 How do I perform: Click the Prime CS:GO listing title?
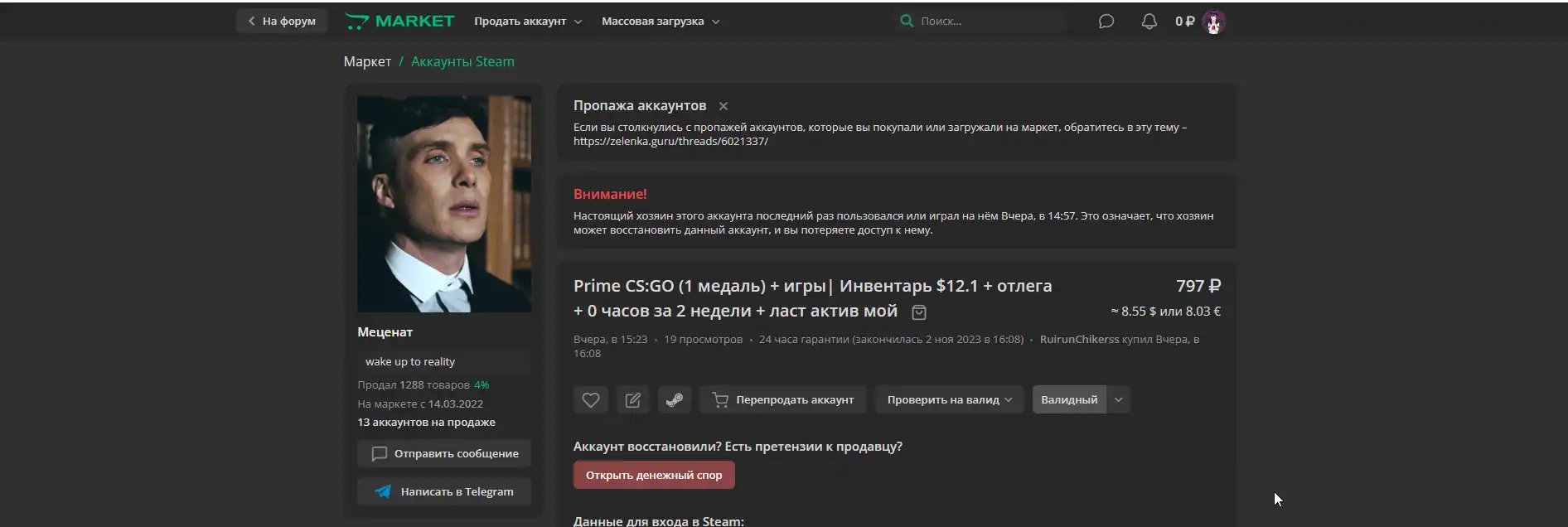coord(812,298)
